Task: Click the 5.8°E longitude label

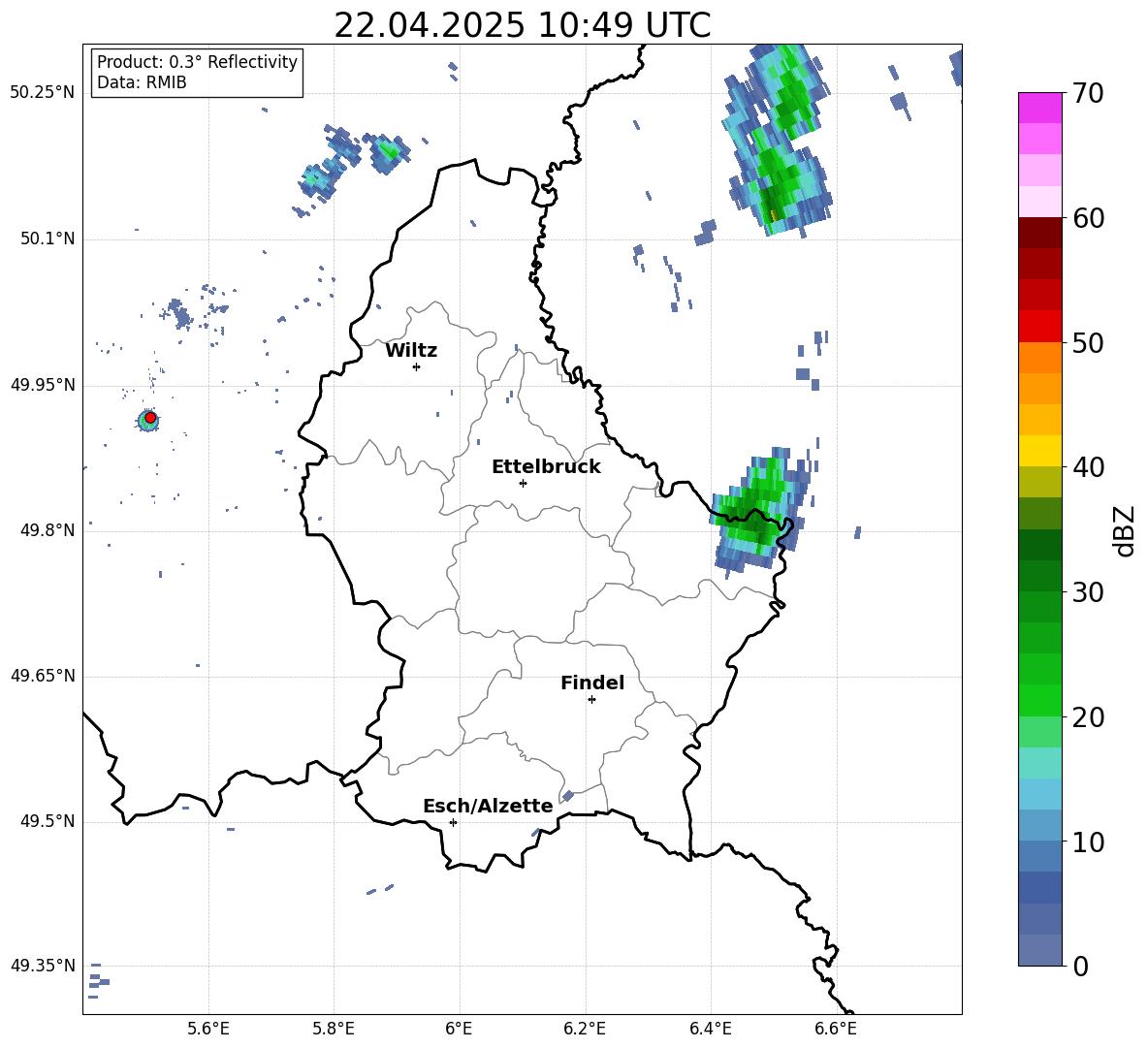Action: click(x=334, y=1029)
